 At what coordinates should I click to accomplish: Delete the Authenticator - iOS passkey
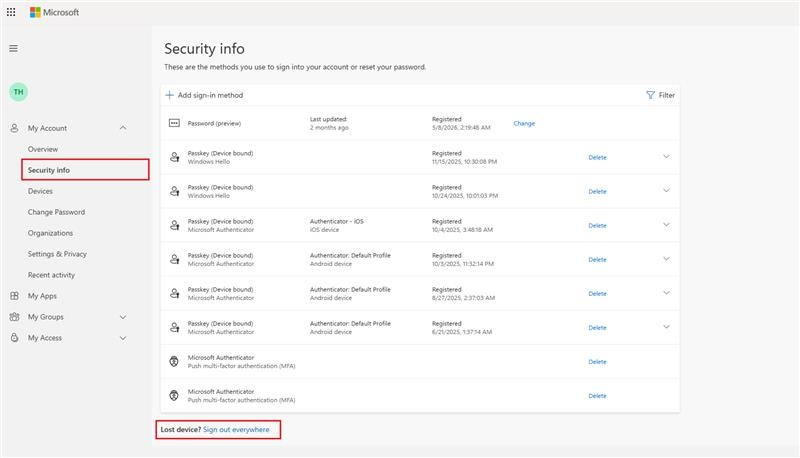tap(597, 225)
